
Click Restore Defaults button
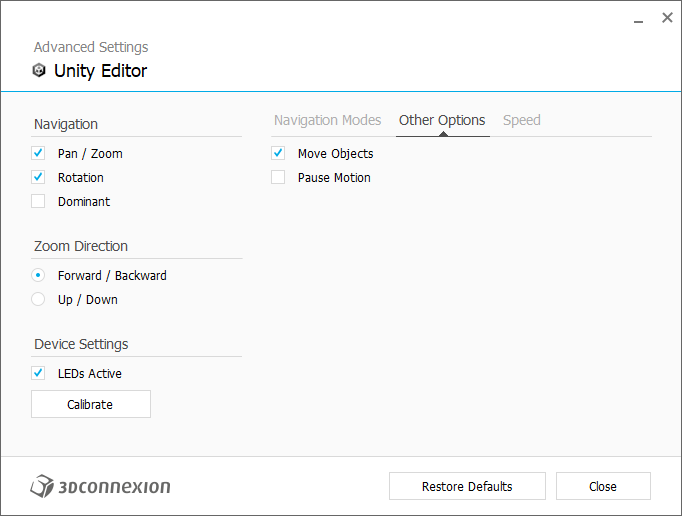pyautogui.click(x=467, y=487)
